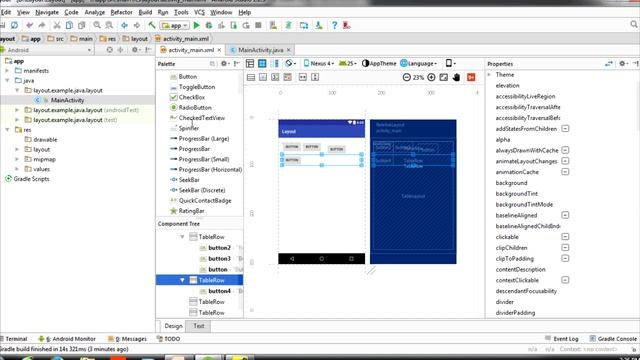Toggle the animateLayoutChanges property checkbox
Screen dimensions: 640x360
click(565, 161)
